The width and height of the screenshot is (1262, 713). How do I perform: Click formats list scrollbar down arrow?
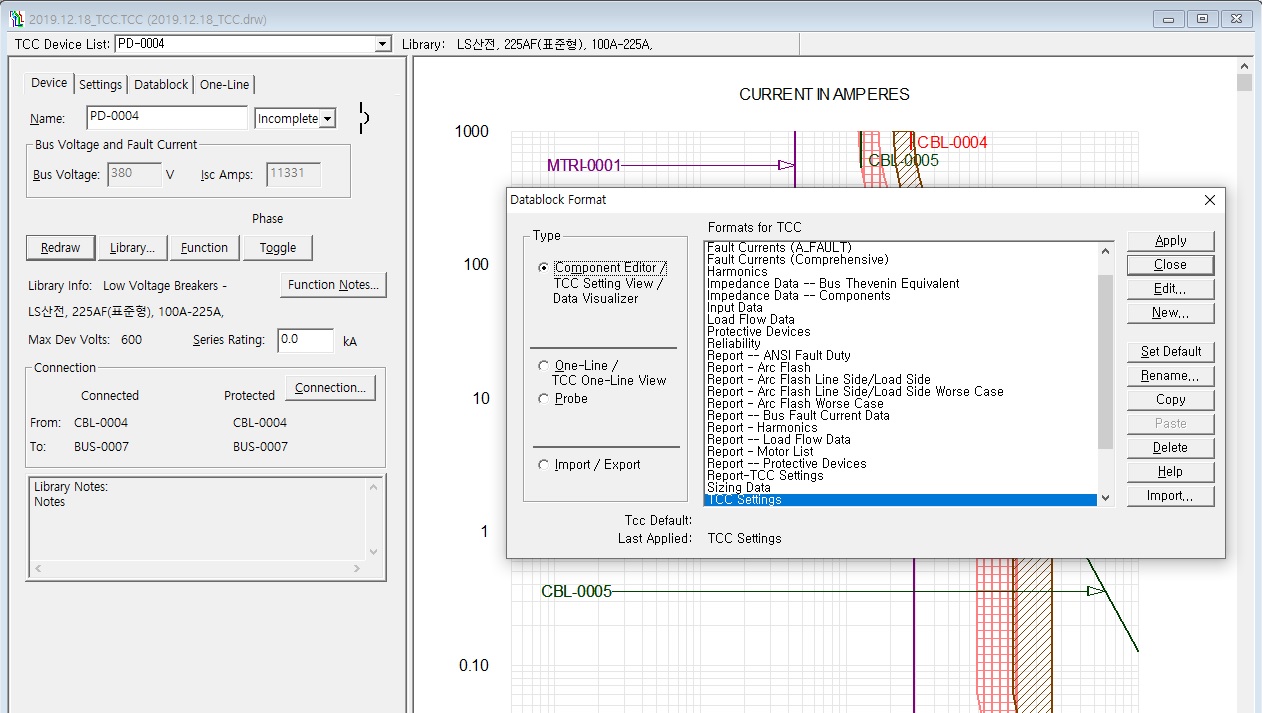pyautogui.click(x=1105, y=498)
